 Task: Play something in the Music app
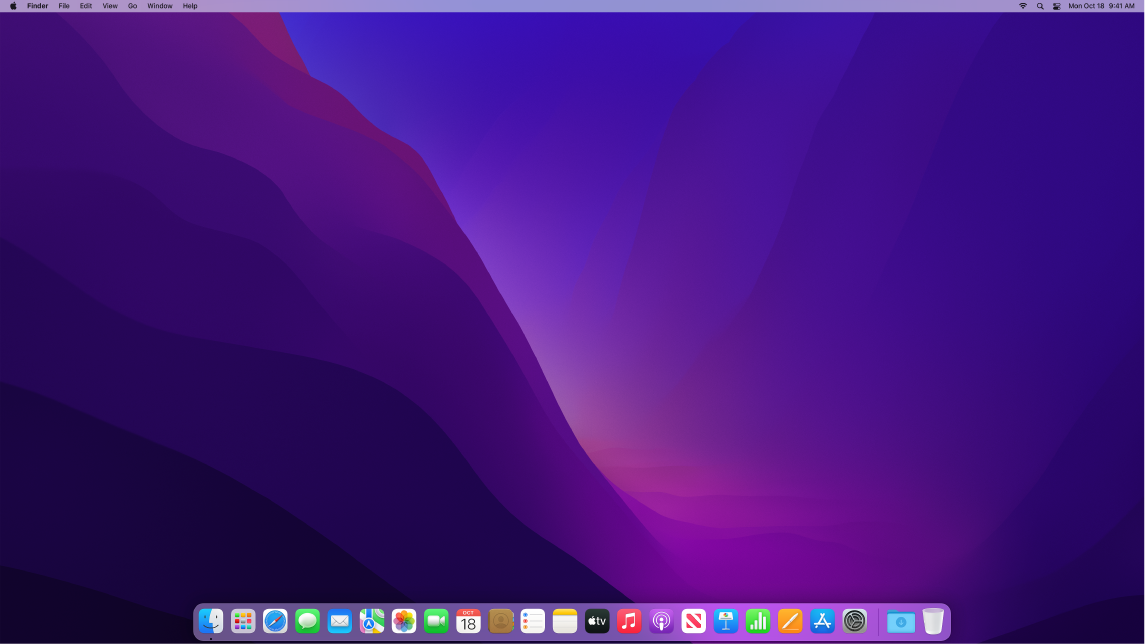[x=629, y=621]
